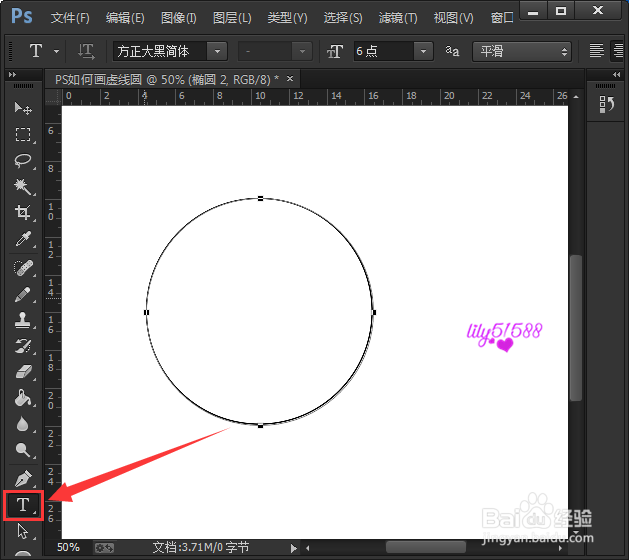Viewport: 629px width, 560px height.
Task: Select the Paint Bucket tool
Action: point(23,398)
